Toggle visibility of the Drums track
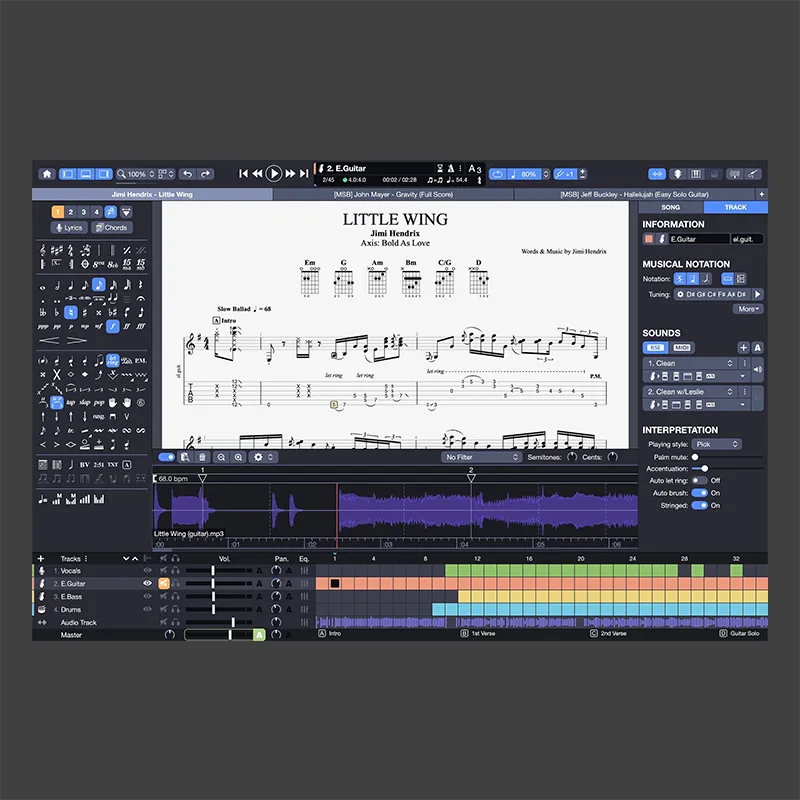This screenshot has height=800, width=800. pos(147,609)
